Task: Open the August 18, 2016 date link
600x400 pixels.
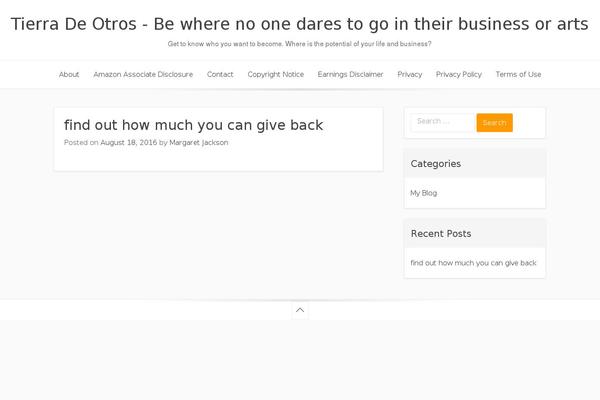Action: tap(129, 142)
